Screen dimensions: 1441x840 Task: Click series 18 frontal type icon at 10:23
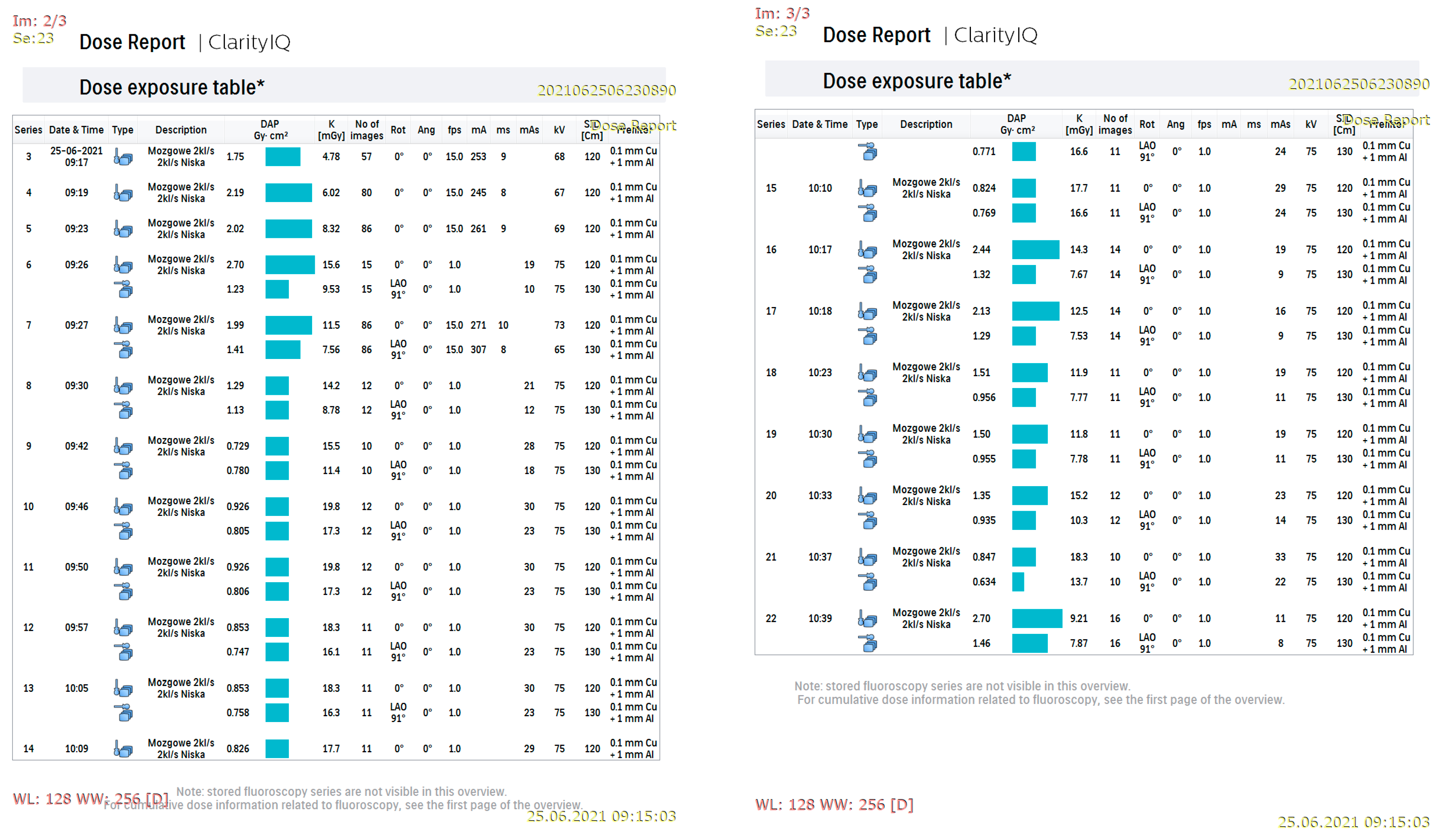867,373
